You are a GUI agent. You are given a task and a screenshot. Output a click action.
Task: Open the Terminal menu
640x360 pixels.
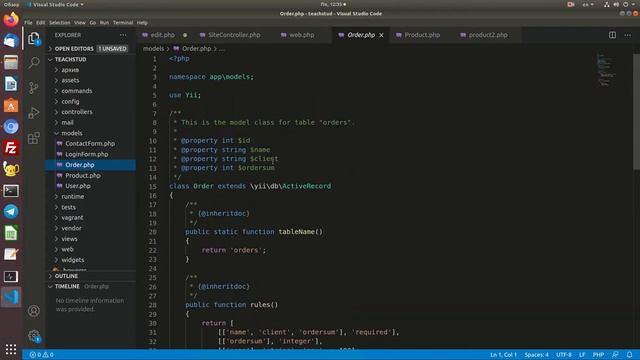[123, 23]
